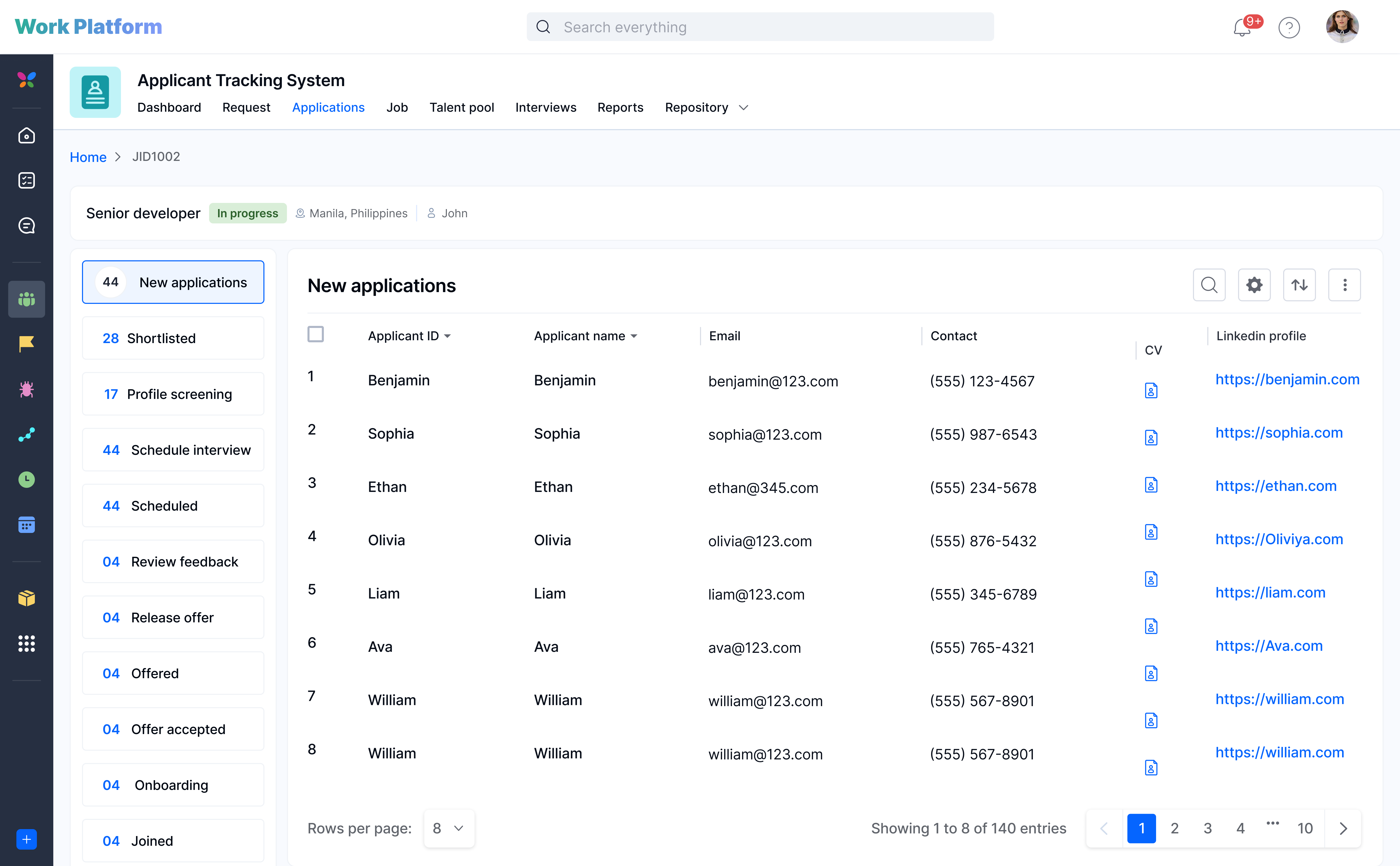Screen dimensions: 1400x866
Task: Switch to the Job tab
Action: (397, 108)
